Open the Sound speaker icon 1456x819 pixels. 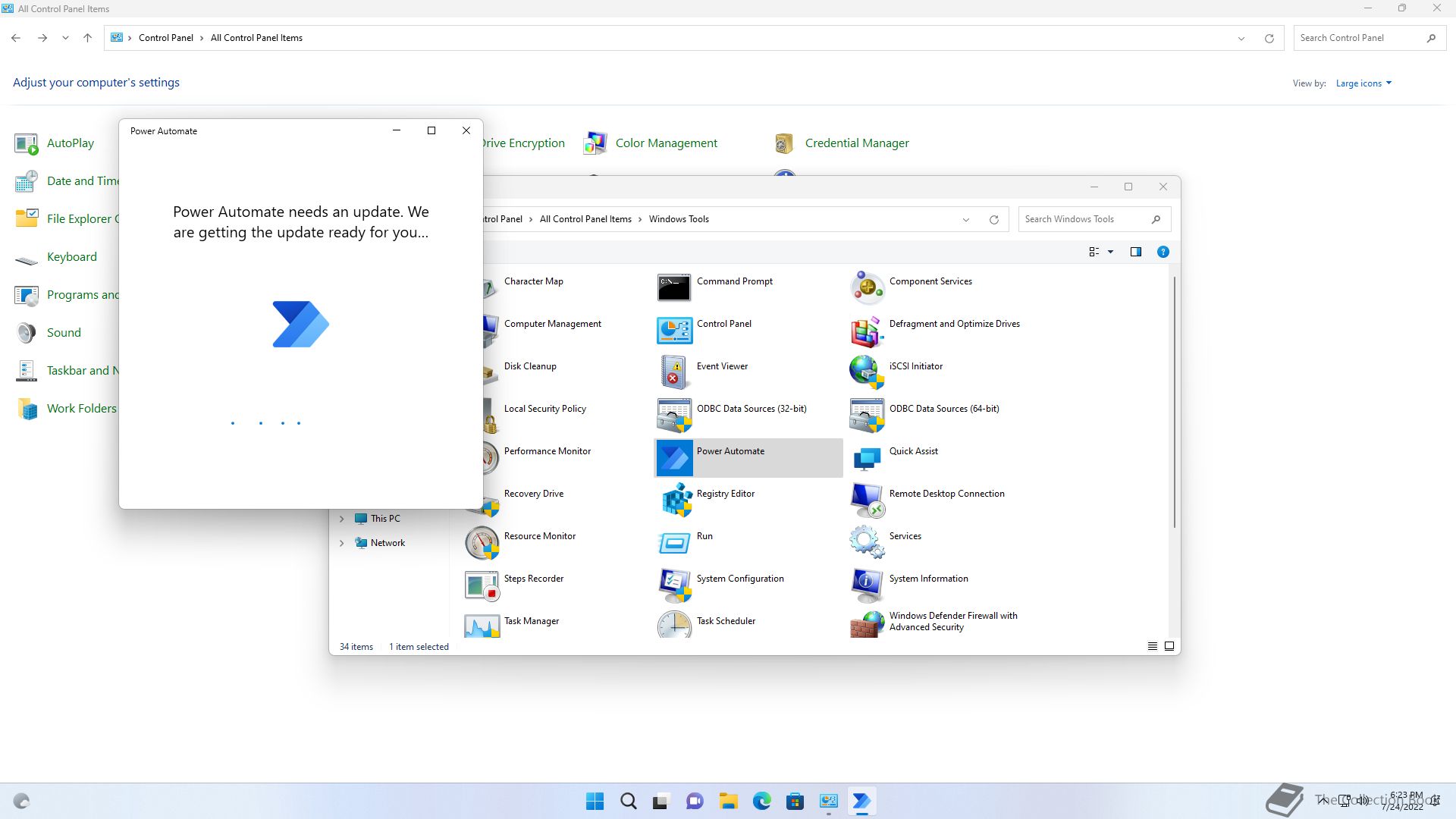pyautogui.click(x=27, y=332)
